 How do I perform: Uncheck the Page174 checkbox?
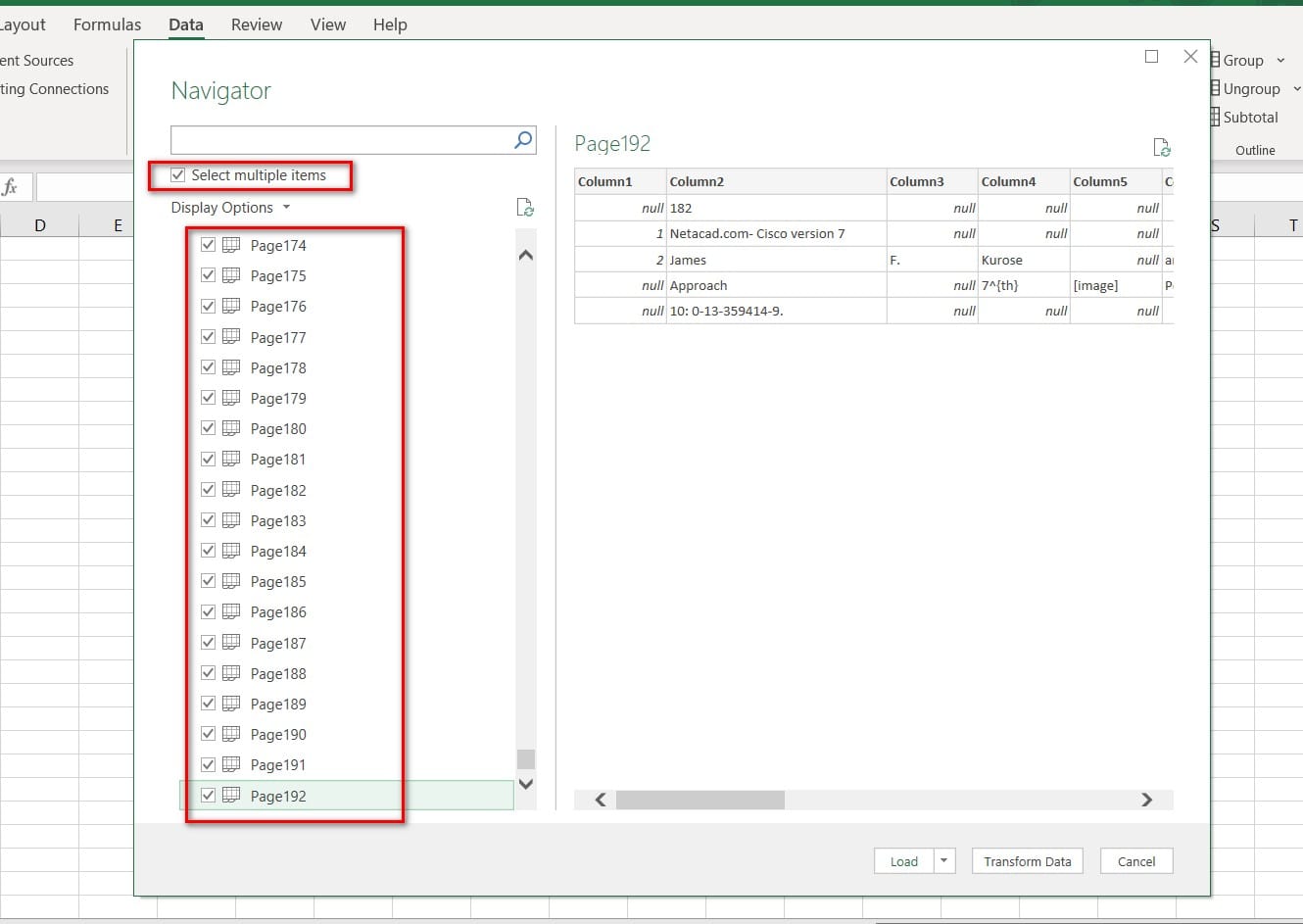(x=208, y=245)
